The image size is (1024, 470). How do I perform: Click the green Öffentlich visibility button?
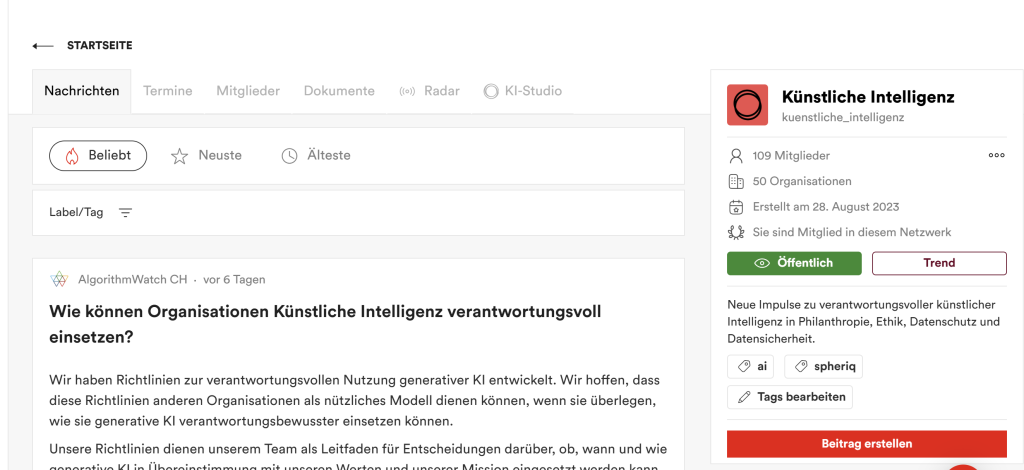(794, 263)
